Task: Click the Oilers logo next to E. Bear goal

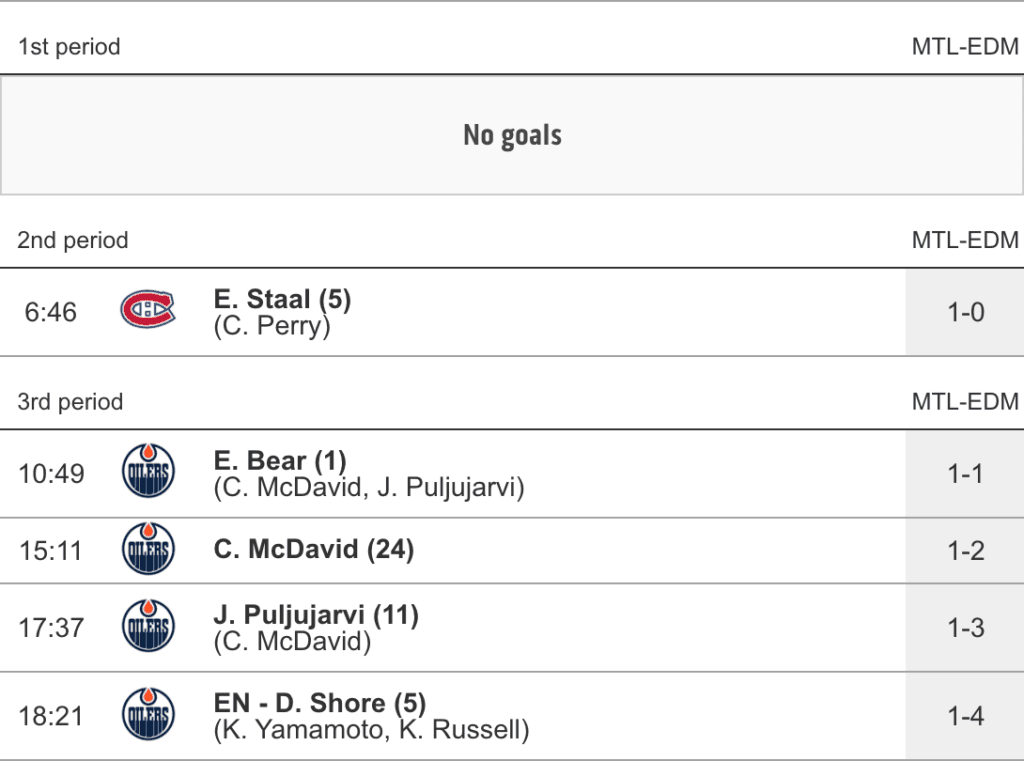Action: click(147, 473)
